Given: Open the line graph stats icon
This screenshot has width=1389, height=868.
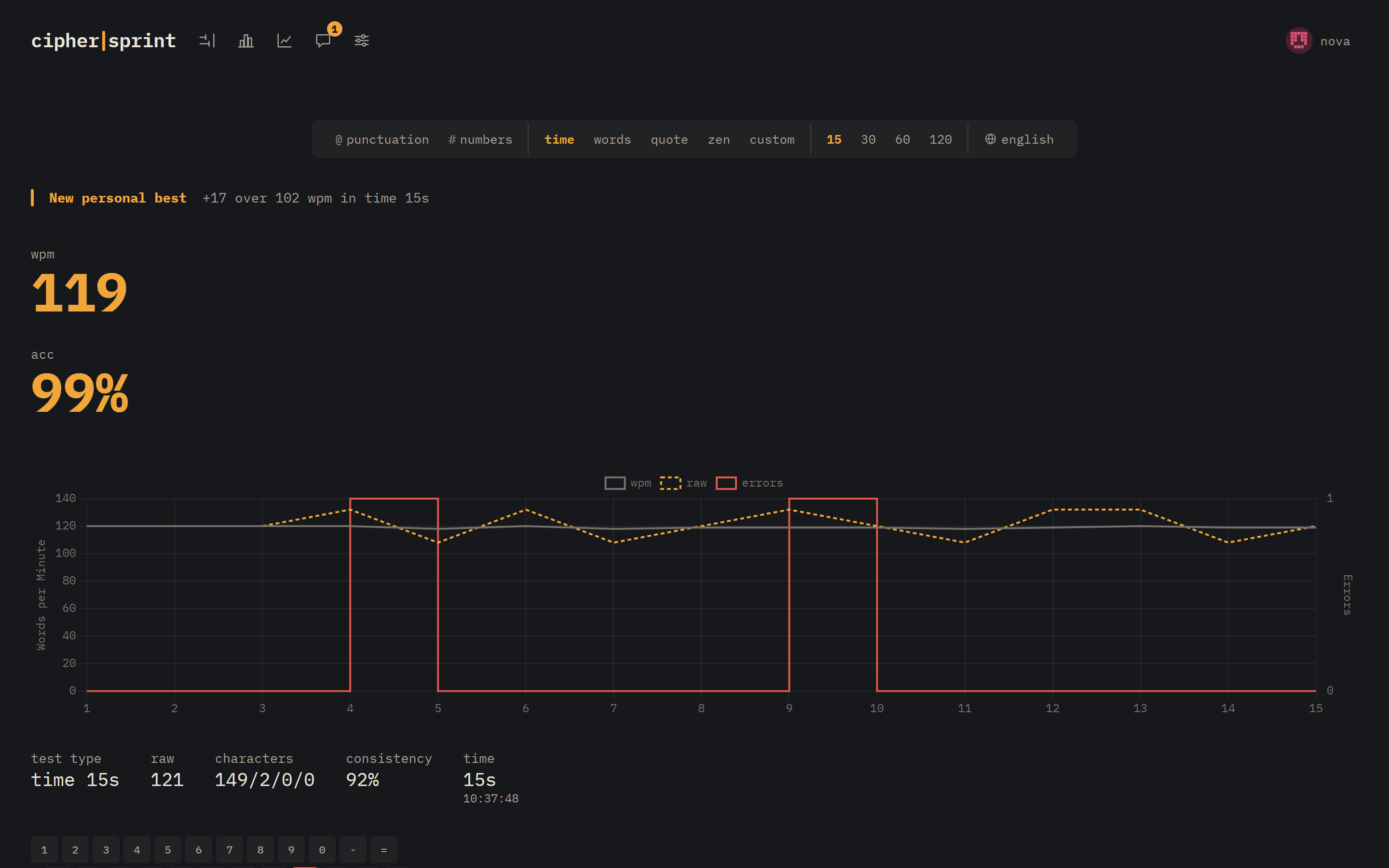Looking at the screenshot, I should (284, 41).
